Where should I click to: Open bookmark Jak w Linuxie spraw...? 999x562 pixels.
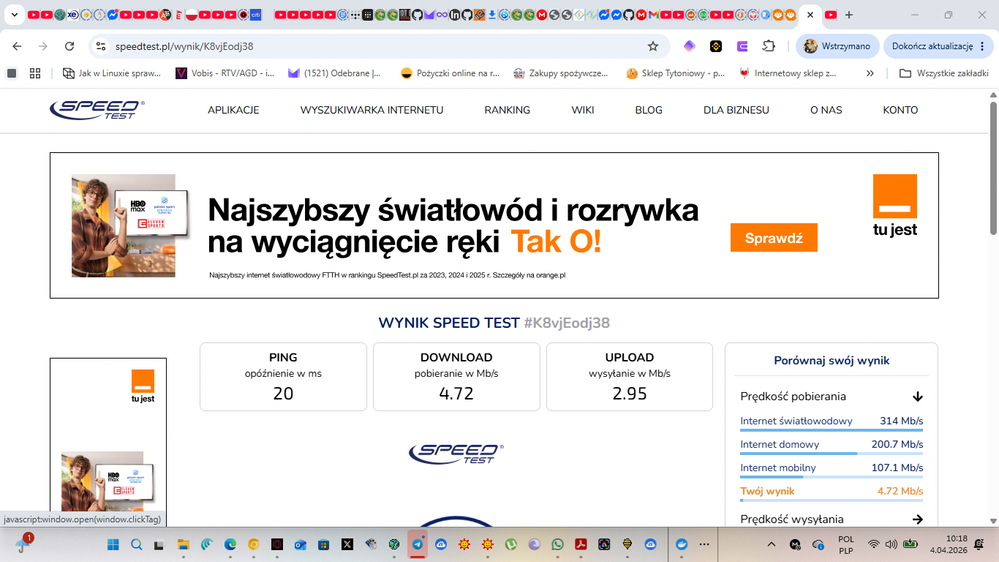[111, 73]
